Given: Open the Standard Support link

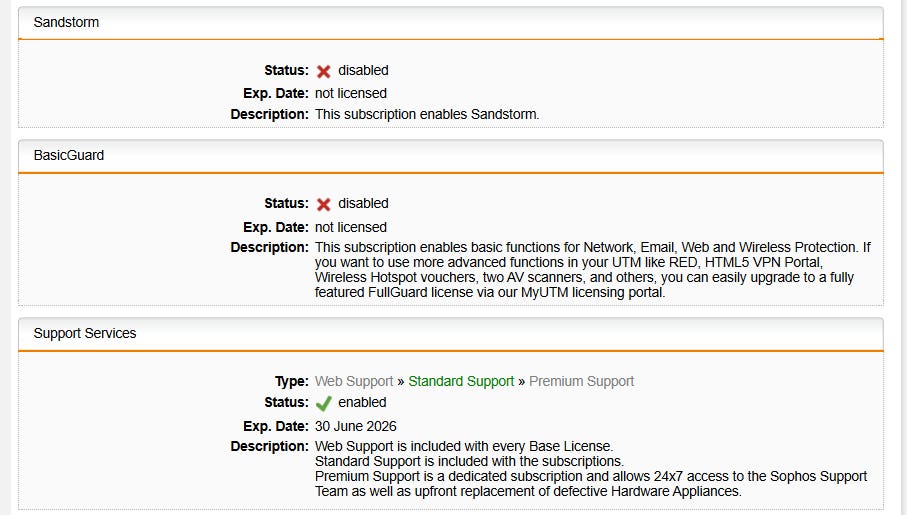Looking at the screenshot, I should (461, 381).
